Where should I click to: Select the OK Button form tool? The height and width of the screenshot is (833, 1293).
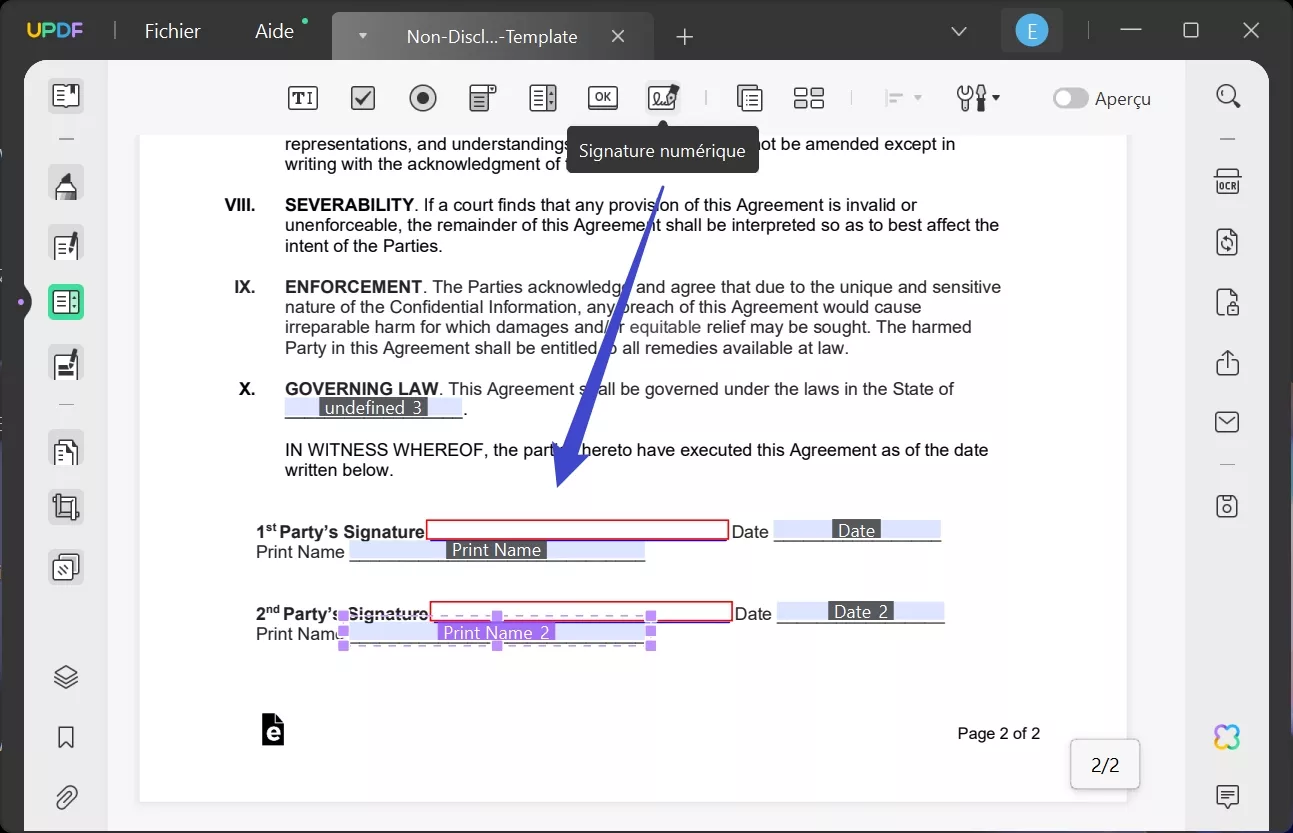(603, 98)
